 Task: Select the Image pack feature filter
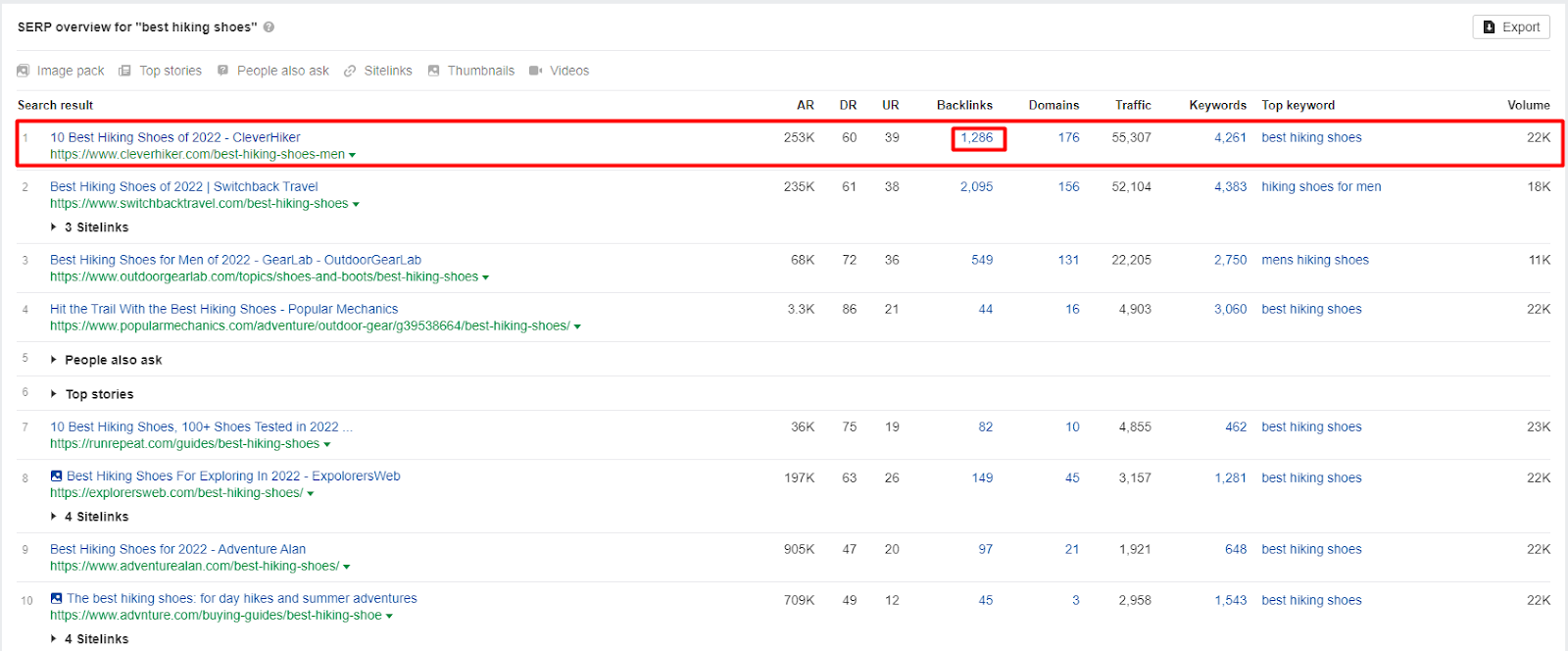click(61, 71)
